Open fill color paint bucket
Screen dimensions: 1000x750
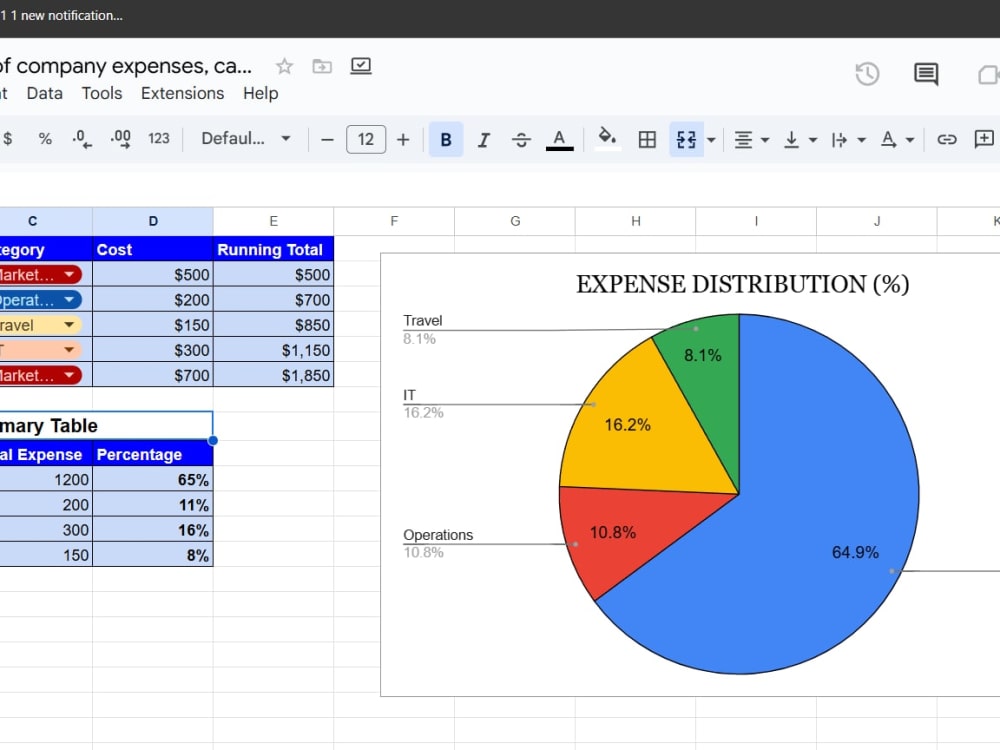(x=607, y=138)
